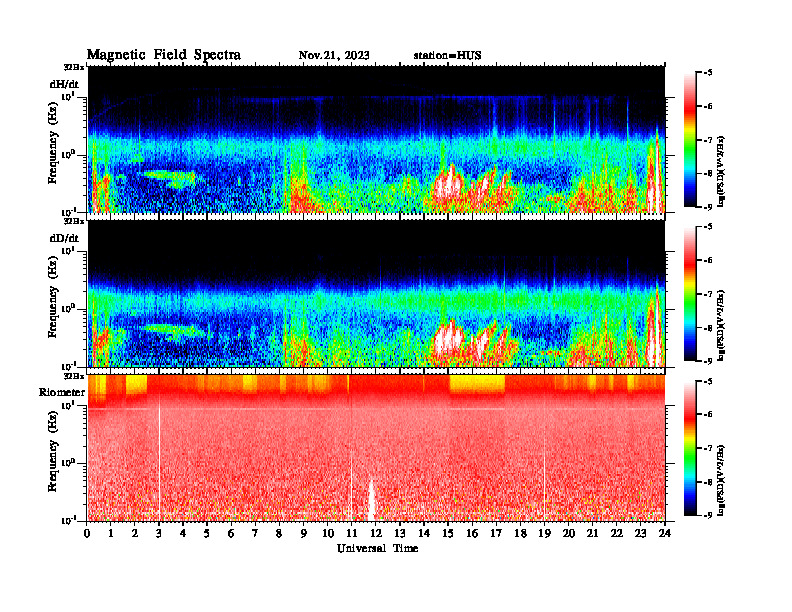The width and height of the screenshot is (792, 612).
Task: Click hour tick label "11" on time axis
Action: (352, 533)
